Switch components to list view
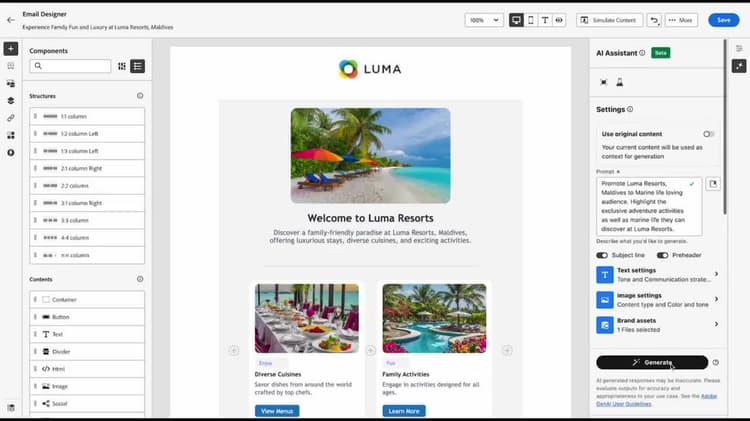This screenshot has width=750, height=421. [138, 66]
